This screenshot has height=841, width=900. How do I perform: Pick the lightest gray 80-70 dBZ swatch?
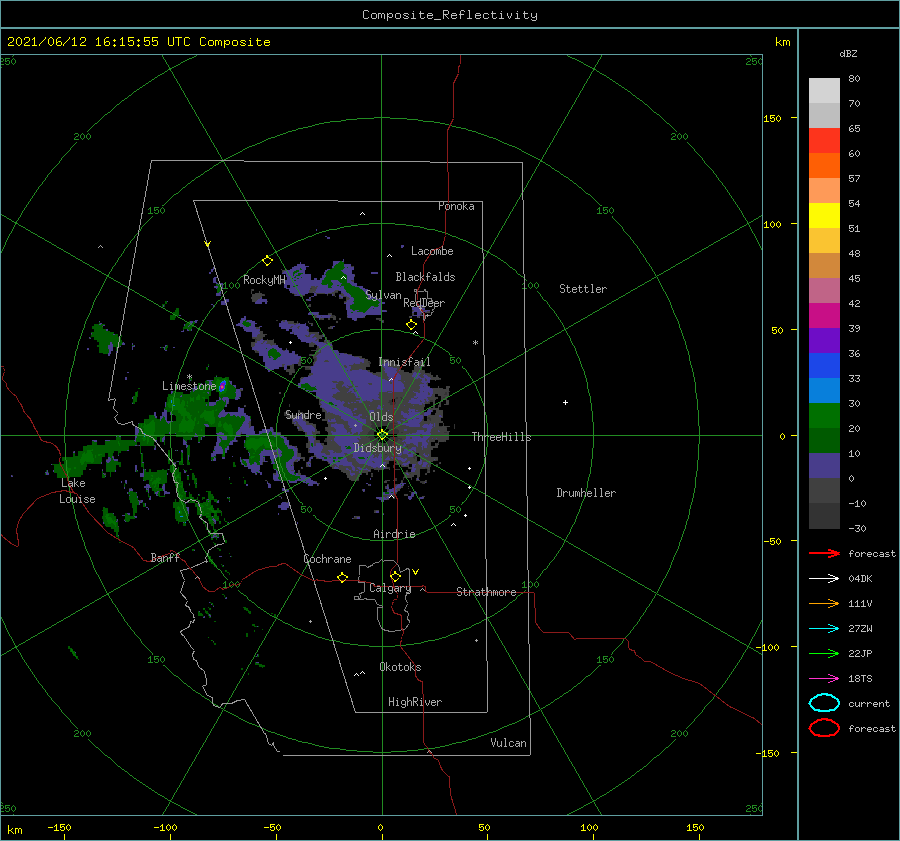824,91
